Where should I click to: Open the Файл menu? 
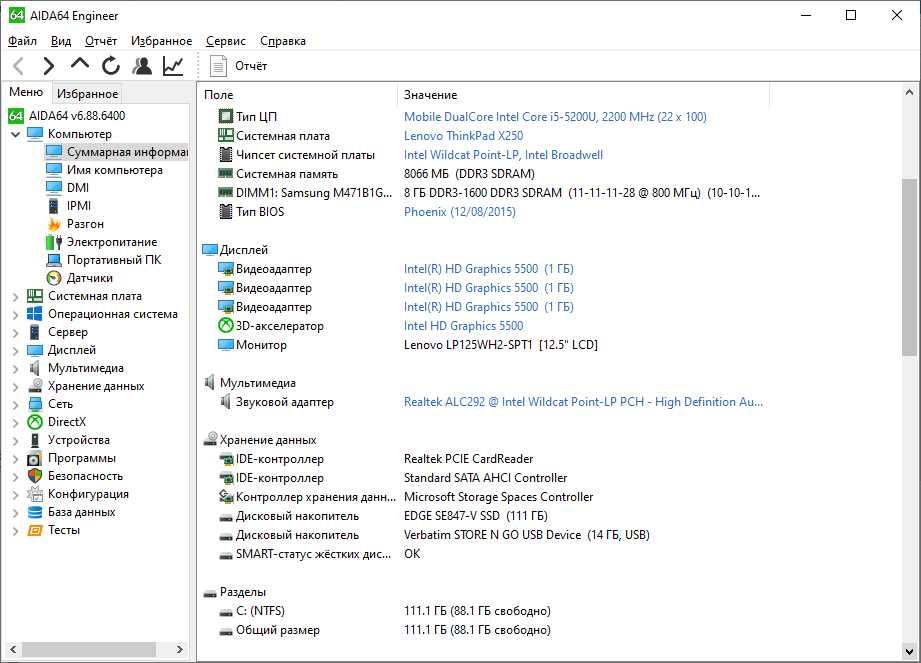coord(22,41)
